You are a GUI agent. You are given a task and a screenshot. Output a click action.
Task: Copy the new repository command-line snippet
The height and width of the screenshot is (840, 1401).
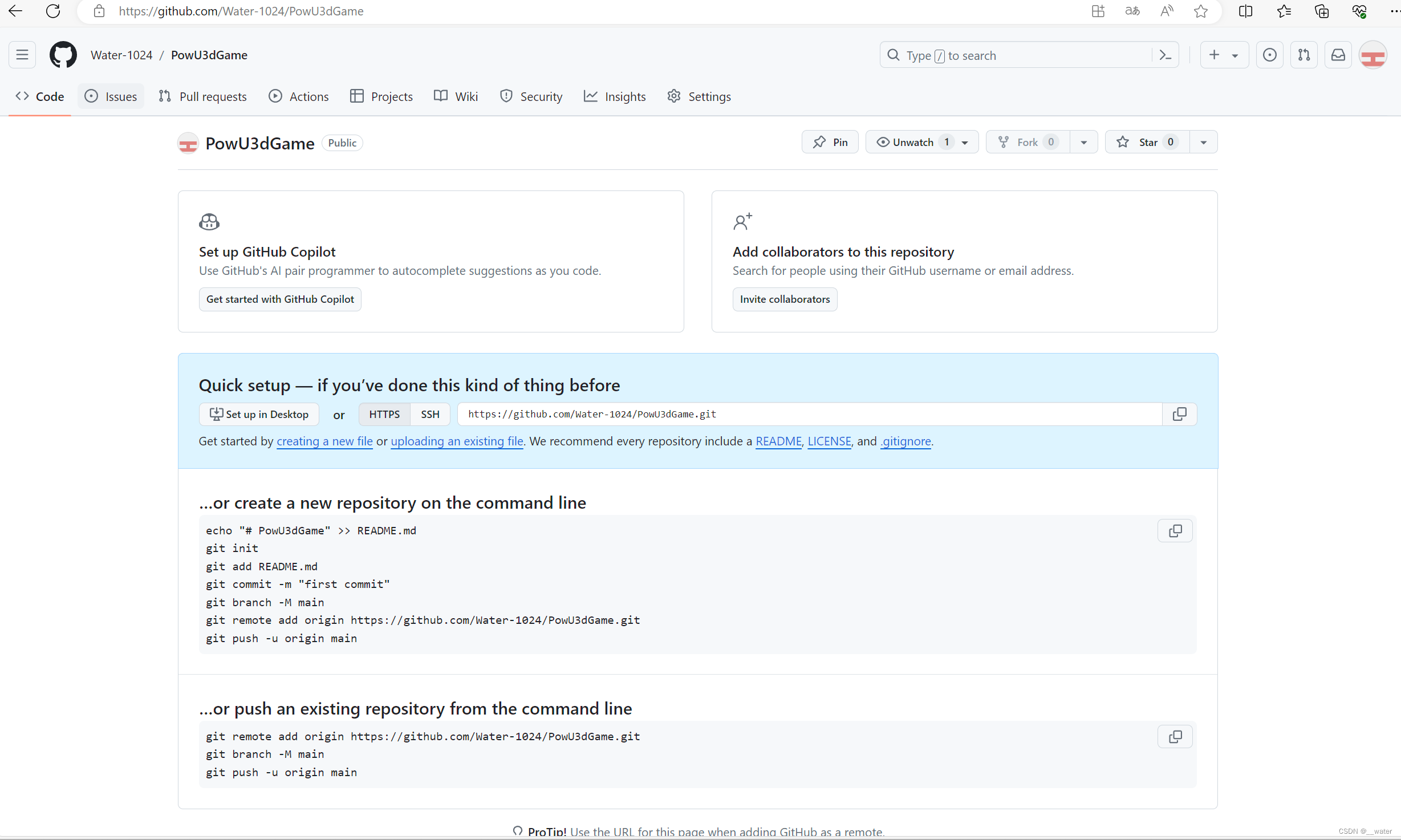(x=1175, y=531)
